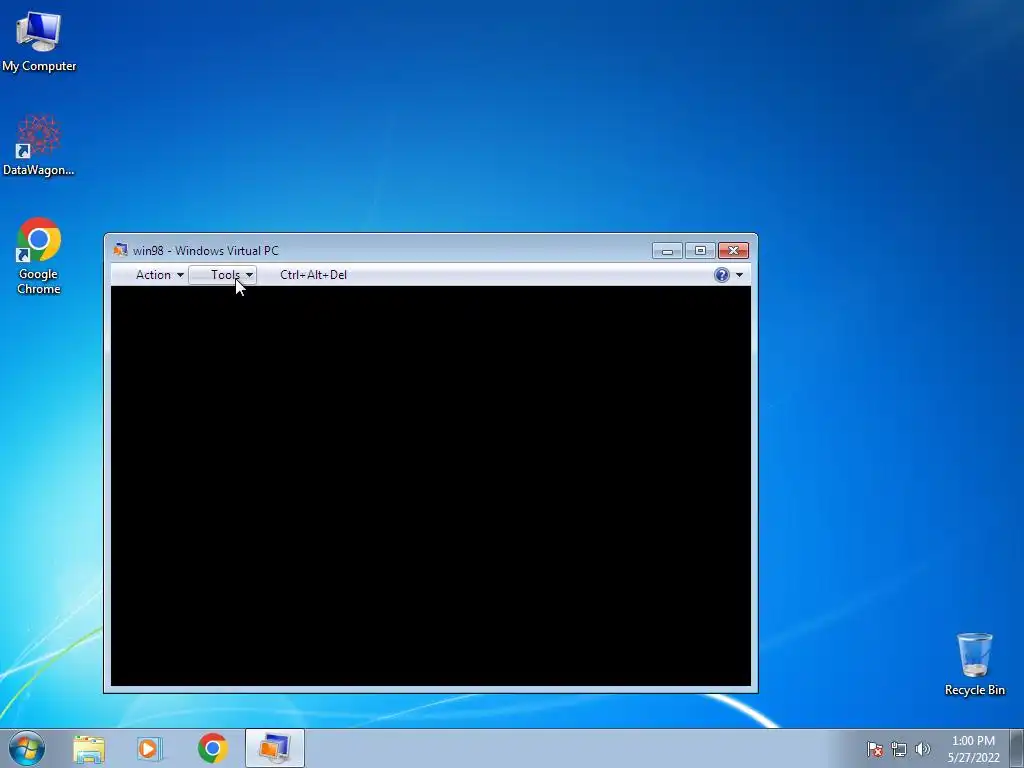Select the My Computer desktop icon
Screen dimensions: 1024x768
39,42
